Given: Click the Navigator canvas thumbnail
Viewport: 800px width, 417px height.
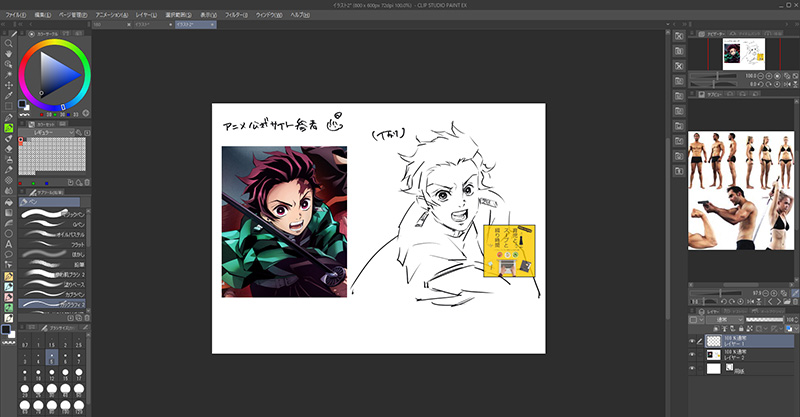Looking at the screenshot, I should click(x=744, y=54).
